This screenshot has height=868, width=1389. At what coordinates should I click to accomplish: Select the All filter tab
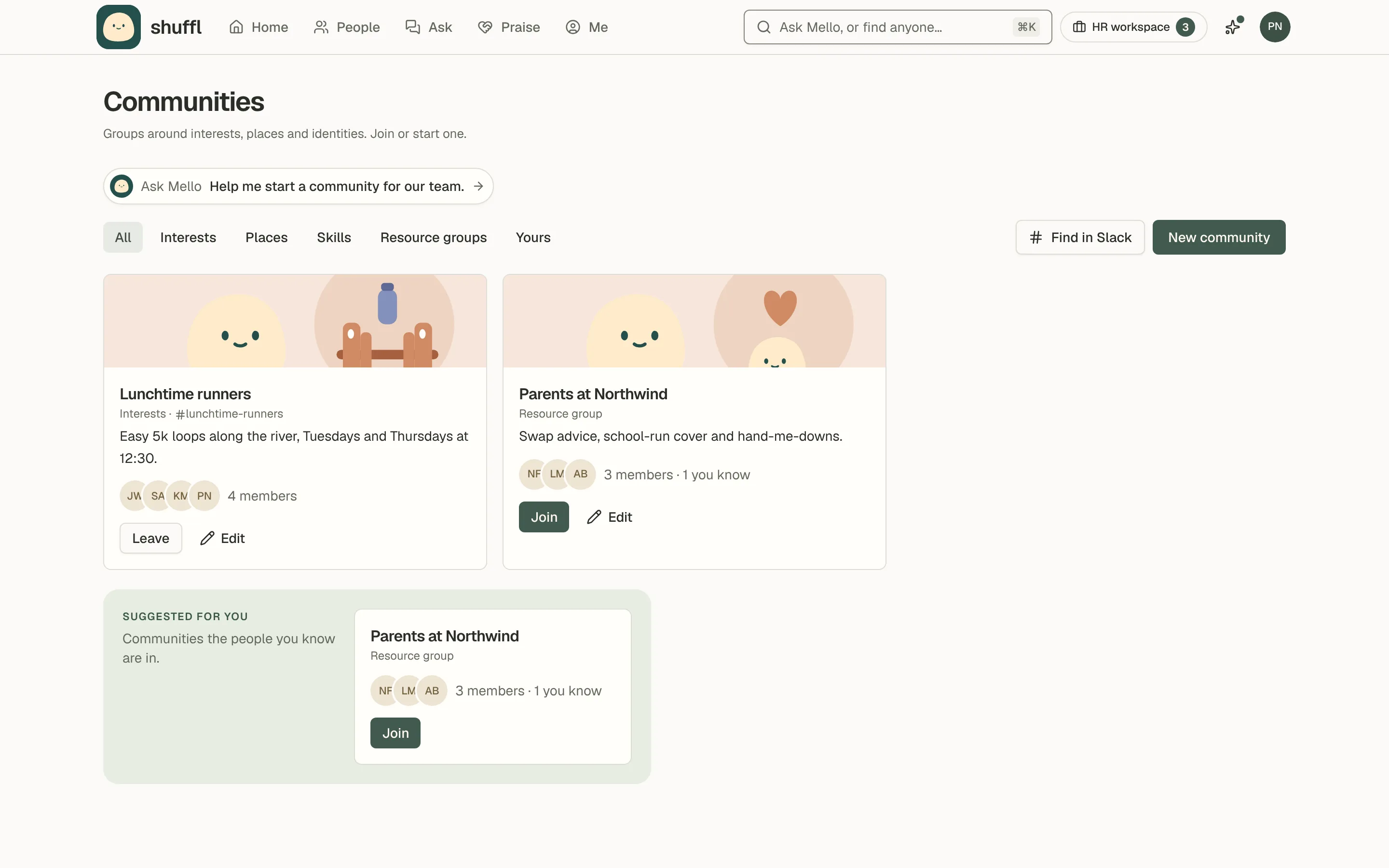point(123,237)
